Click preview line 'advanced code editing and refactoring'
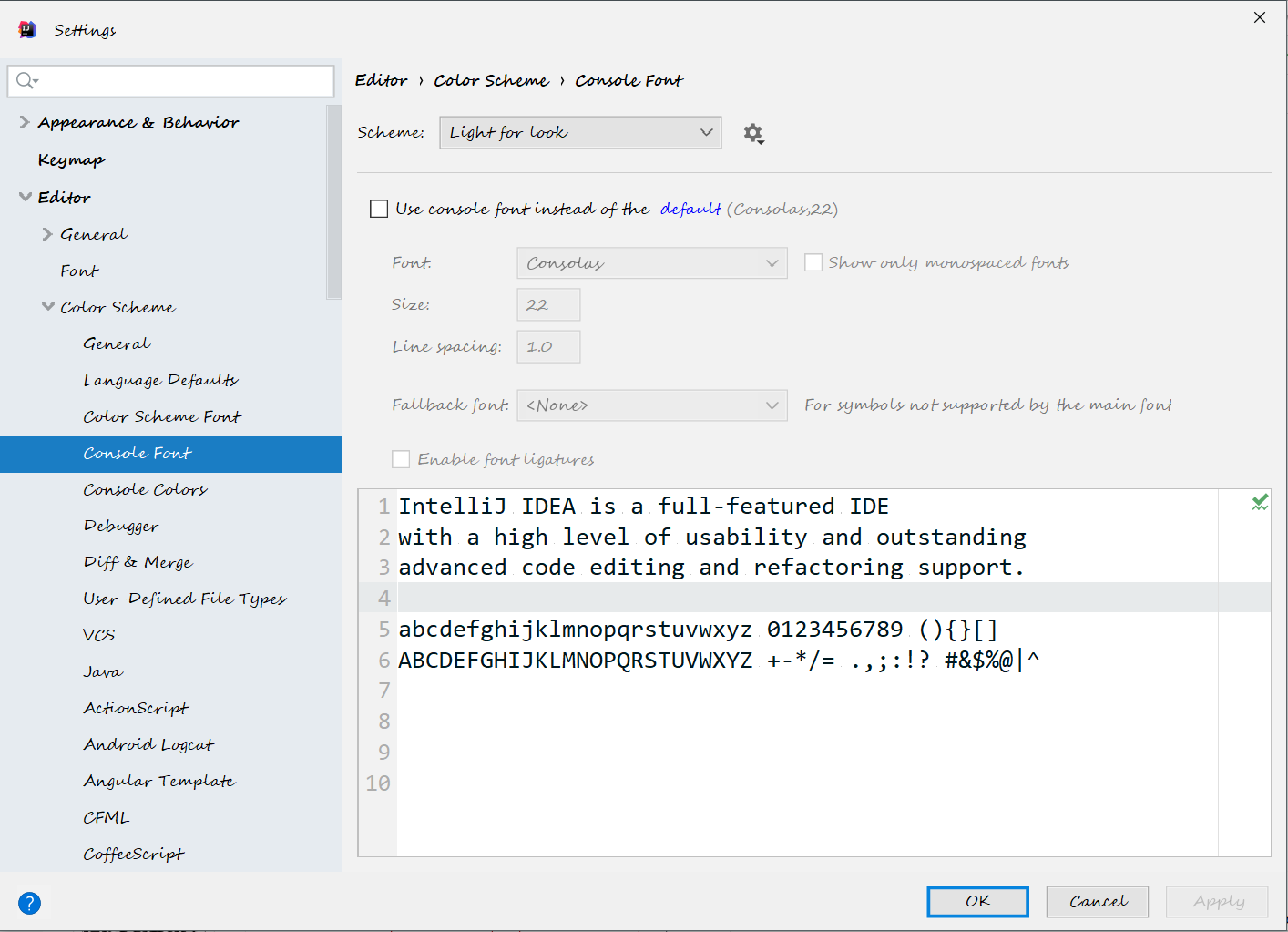Viewport: 1288px width, 932px height. (710, 568)
